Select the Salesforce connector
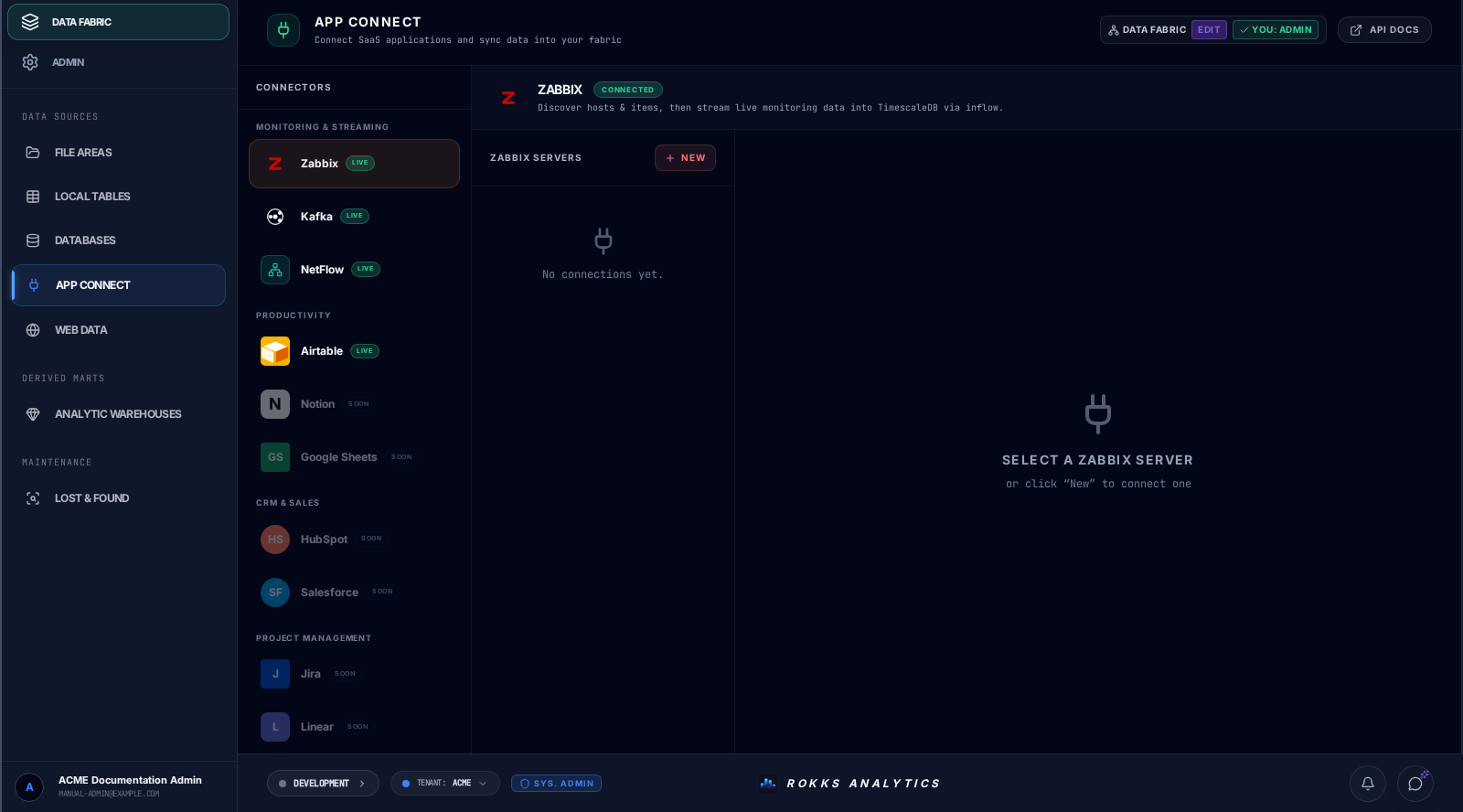Screen dimensions: 1463x812 click(x=354, y=593)
